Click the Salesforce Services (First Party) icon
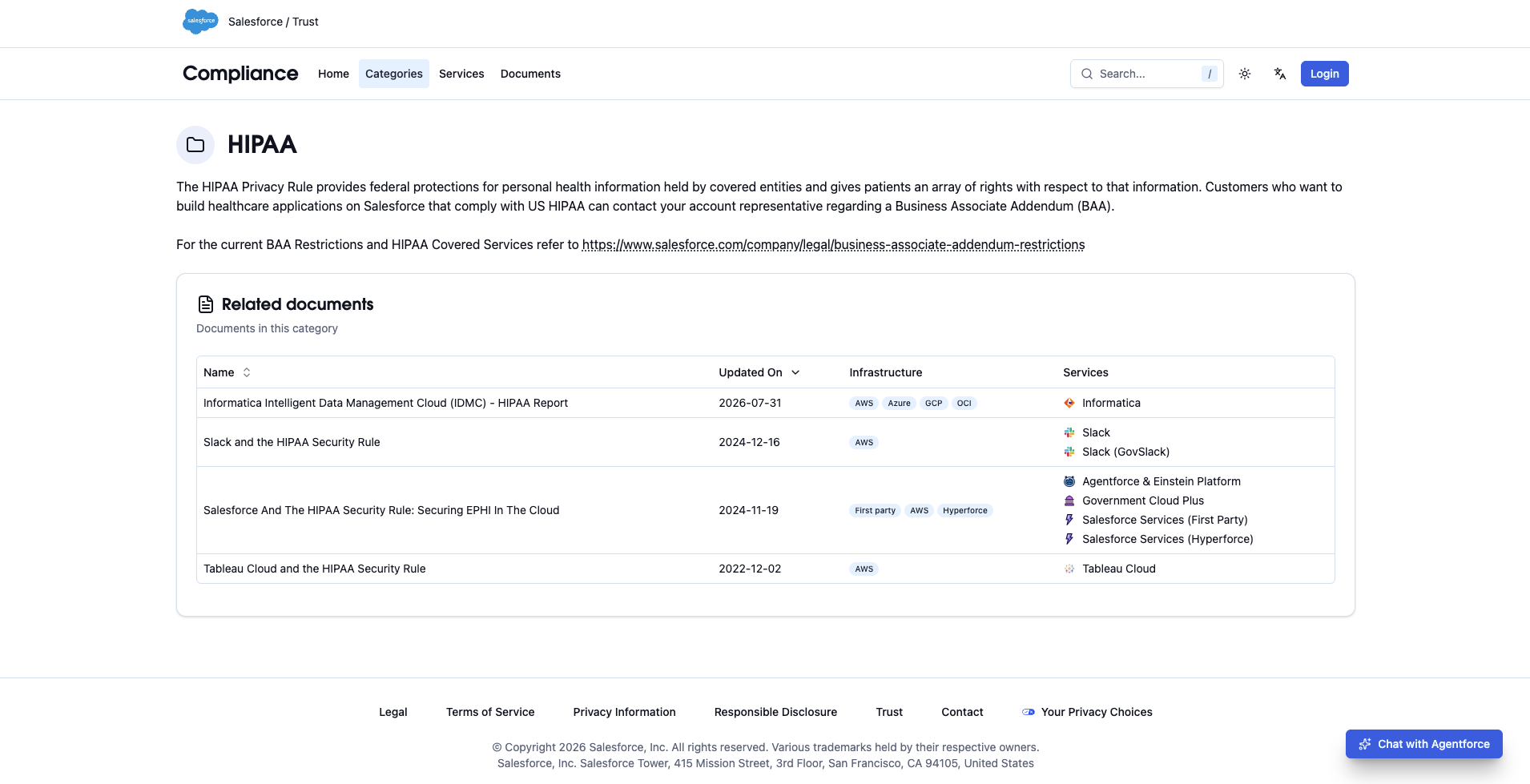 pyautogui.click(x=1069, y=520)
